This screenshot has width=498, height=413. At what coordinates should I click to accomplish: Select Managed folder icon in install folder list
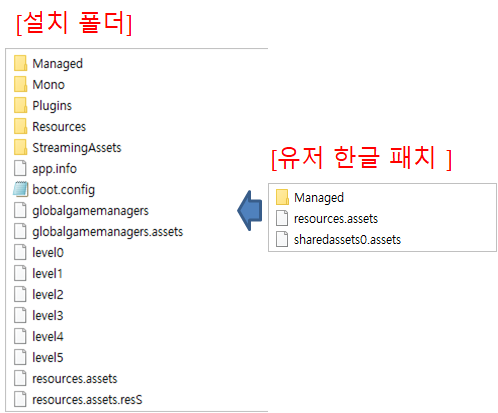[x=21, y=63]
